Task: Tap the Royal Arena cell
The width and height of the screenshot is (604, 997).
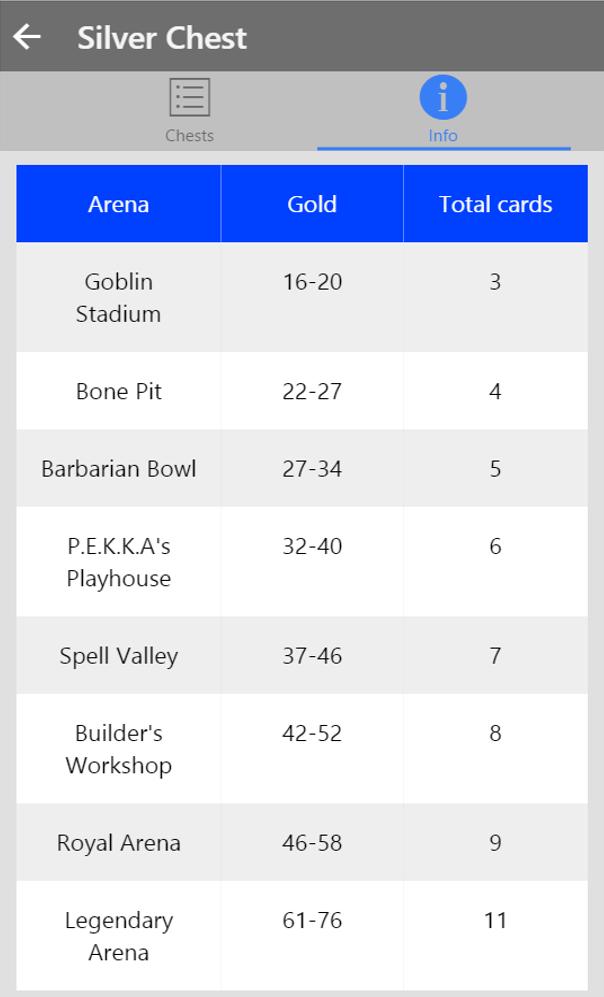Action: [118, 843]
